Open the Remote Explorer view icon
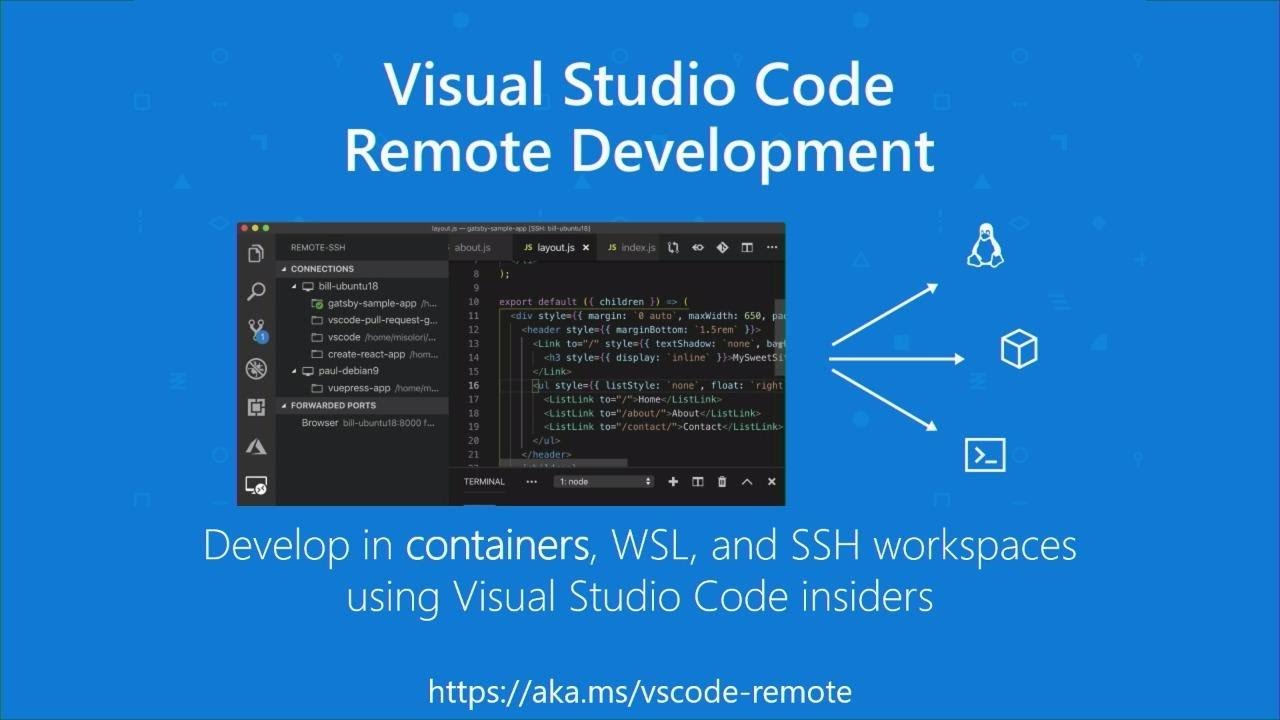The width and height of the screenshot is (1280, 720). [256, 486]
